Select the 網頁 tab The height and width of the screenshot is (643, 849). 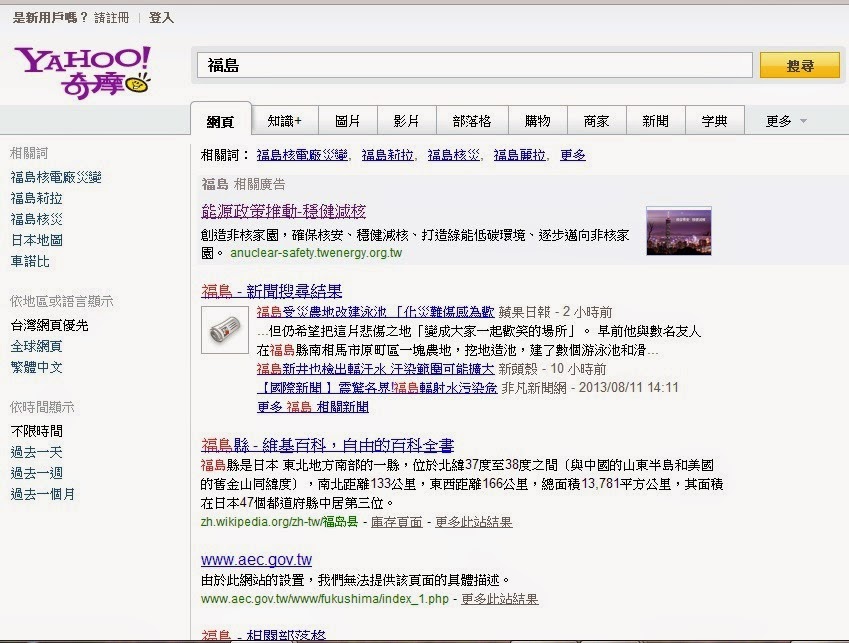[x=220, y=121]
